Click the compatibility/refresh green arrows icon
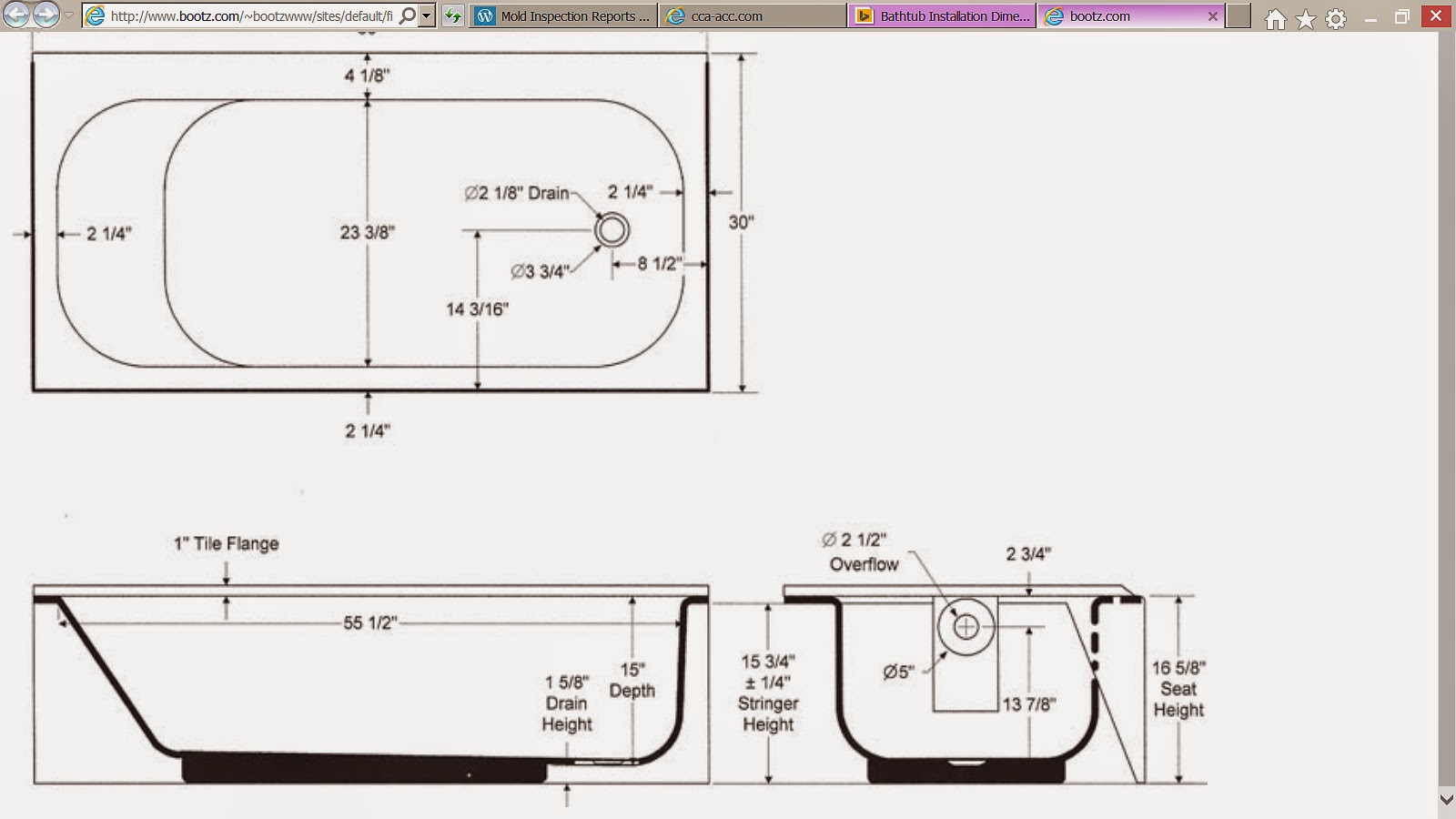Image resolution: width=1456 pixels, height=819 pixels. click(452, 15)
